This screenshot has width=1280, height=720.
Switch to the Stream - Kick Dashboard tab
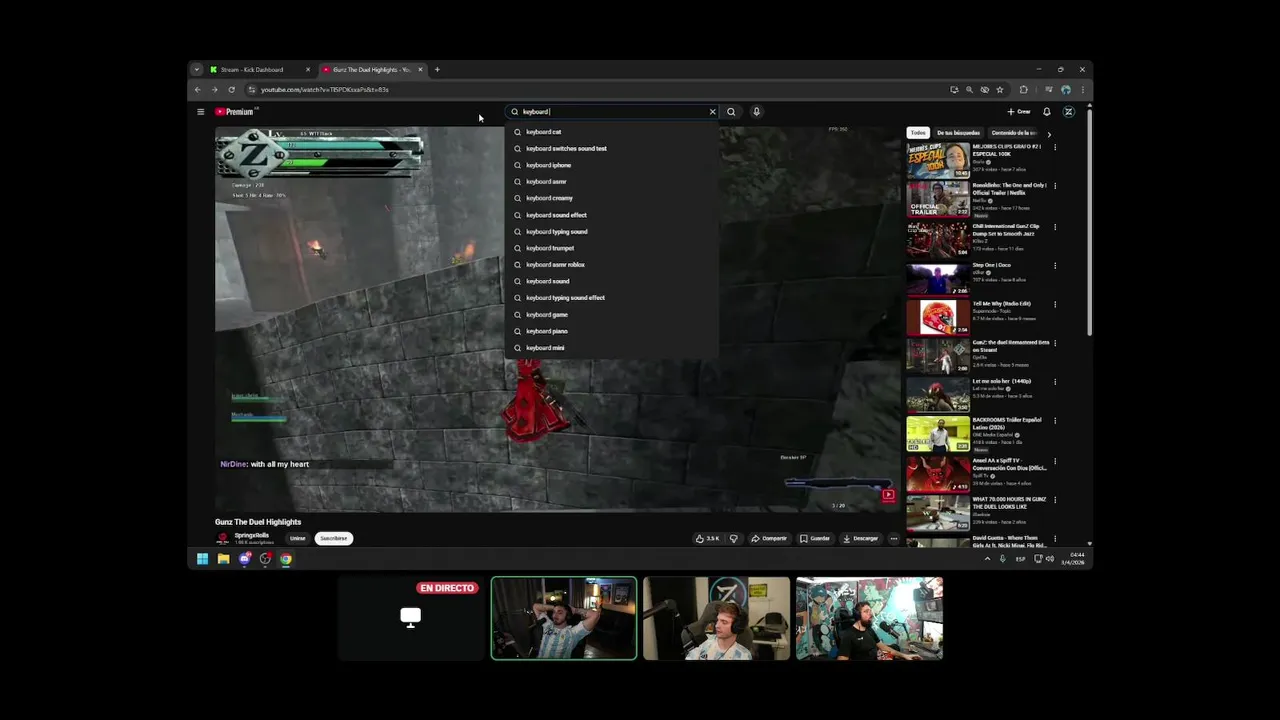(261, 70)
